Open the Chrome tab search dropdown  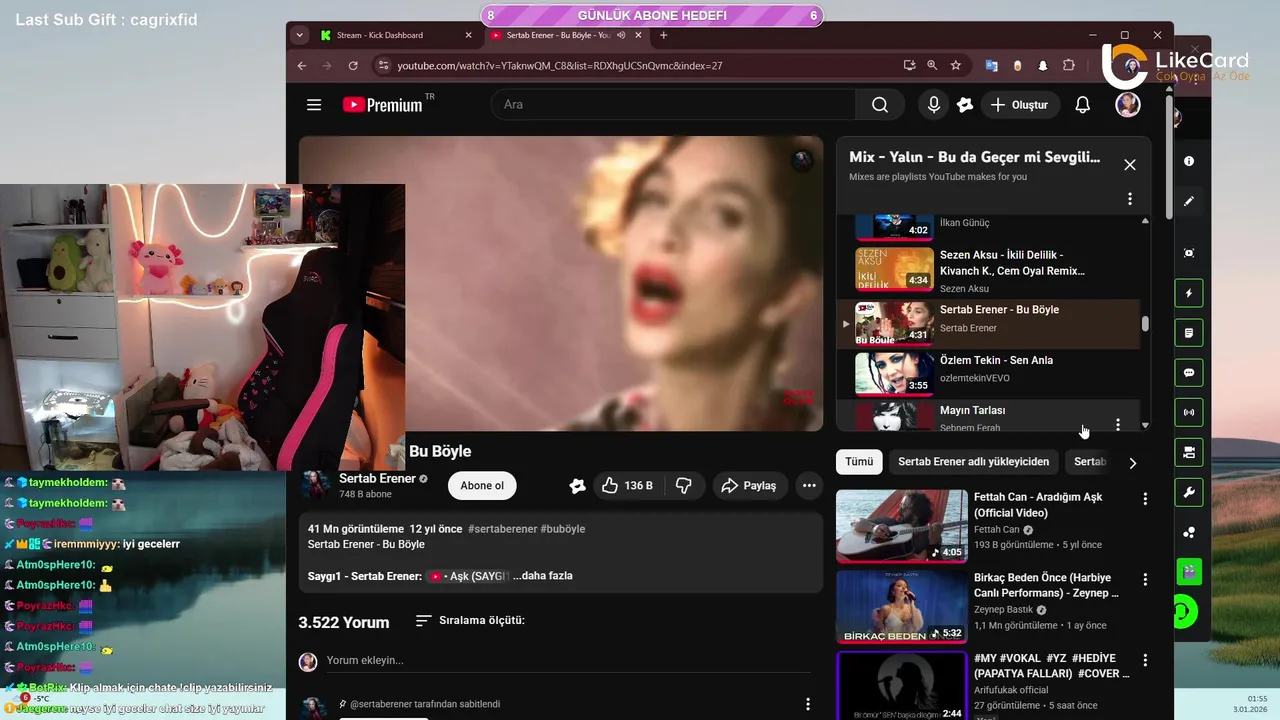pyautogui.click(x=299, y=35)
